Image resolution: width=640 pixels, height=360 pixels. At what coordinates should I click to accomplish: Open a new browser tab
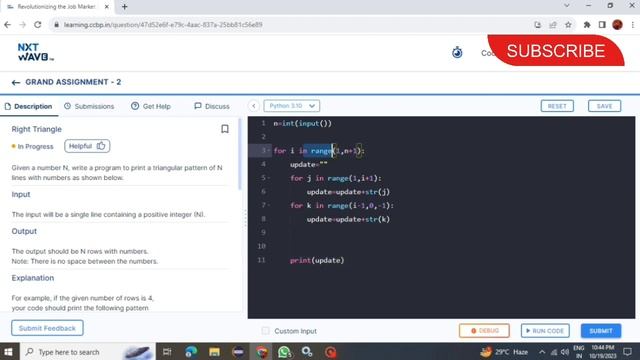[x=124, y=7]
